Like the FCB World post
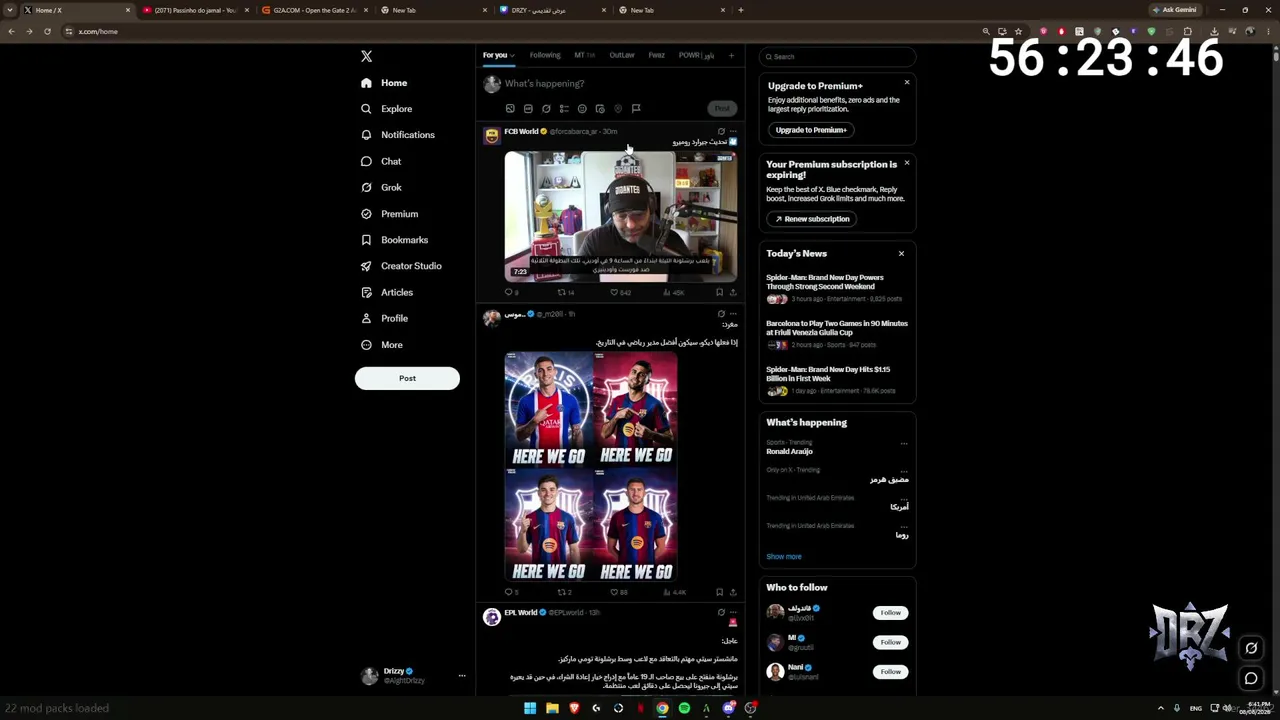1280x720 pixels. tap(620, 293)
